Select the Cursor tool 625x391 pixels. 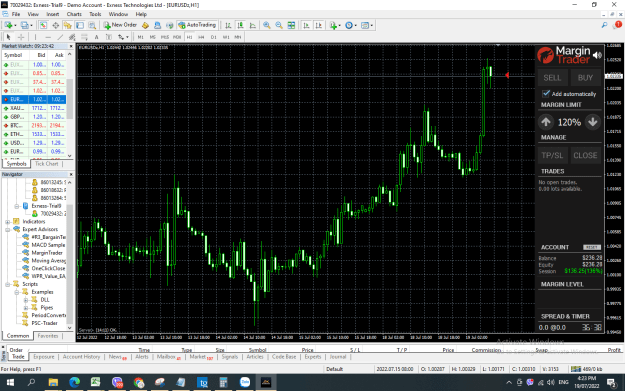point(8,37)
